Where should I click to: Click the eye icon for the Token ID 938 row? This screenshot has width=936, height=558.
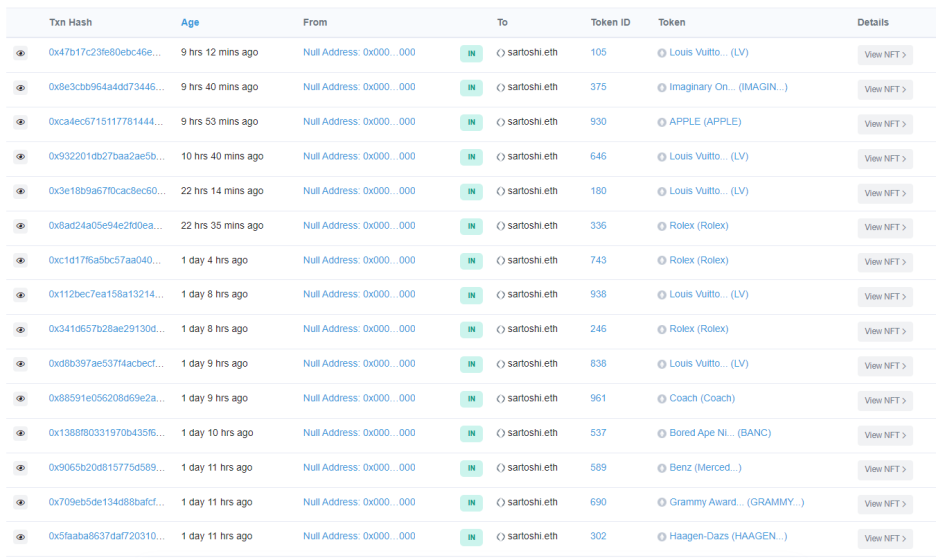(x=20, y=295)
